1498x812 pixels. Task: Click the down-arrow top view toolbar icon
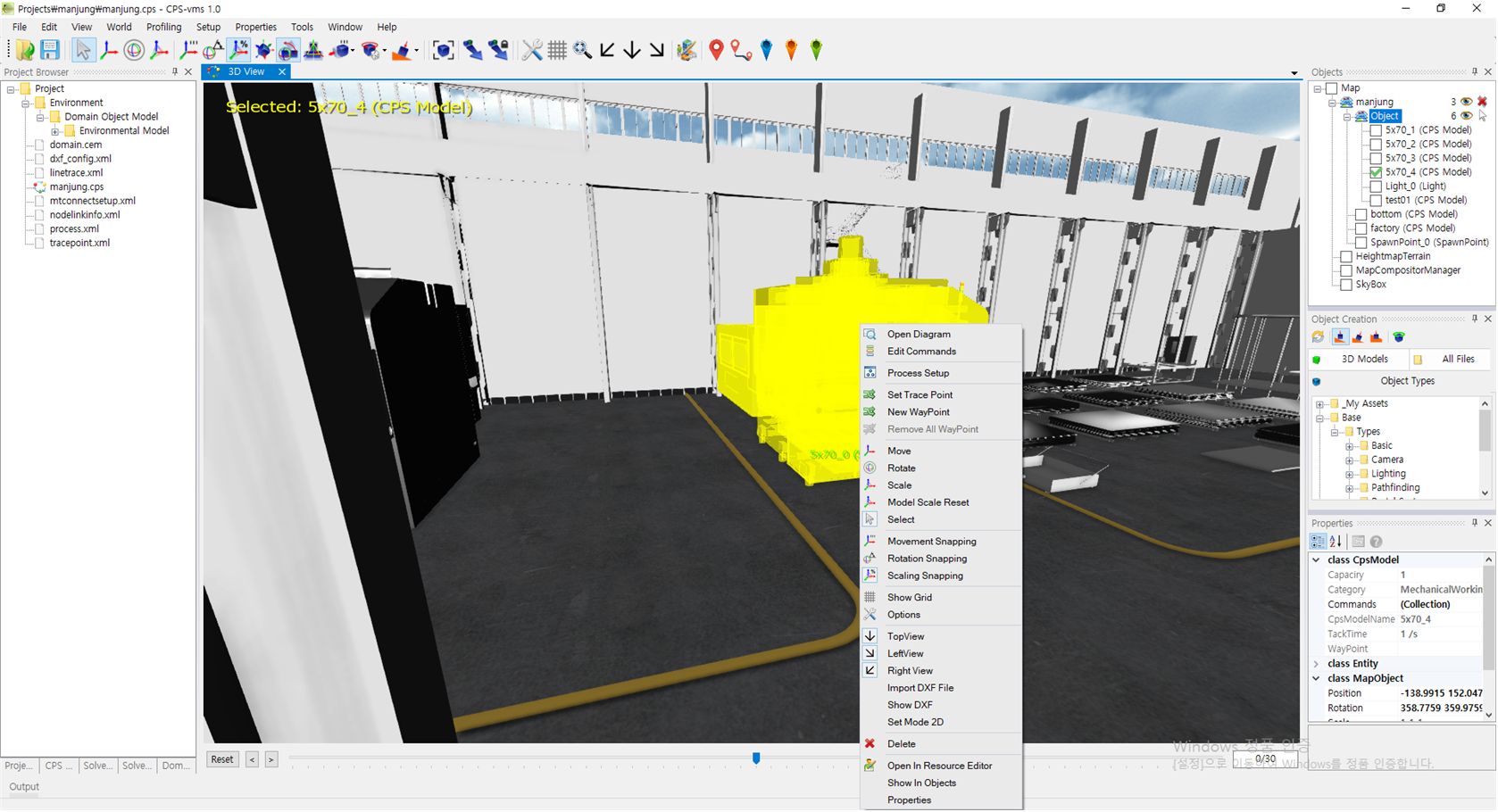click(632, 50)
